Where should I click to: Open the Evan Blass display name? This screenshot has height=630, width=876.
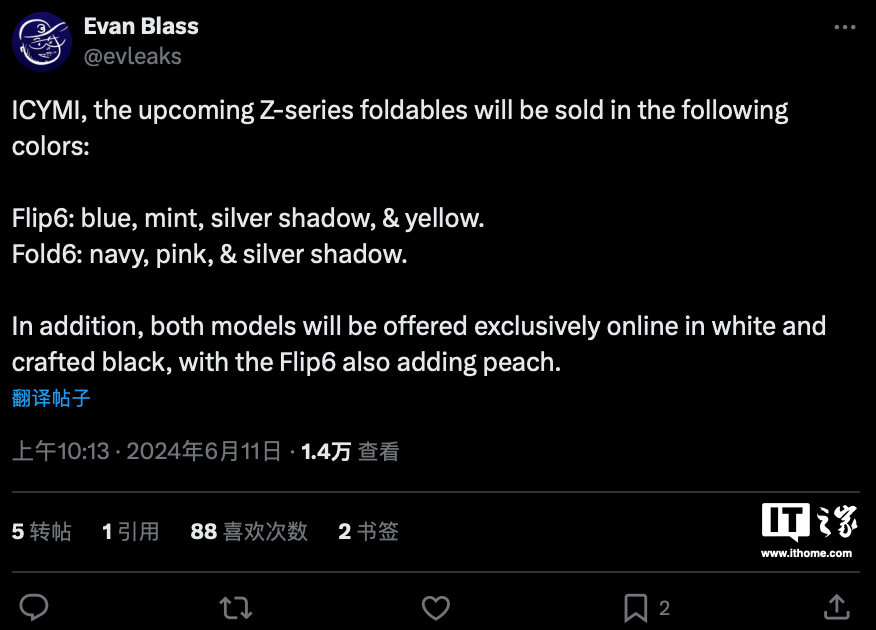[x=141, y=27]
